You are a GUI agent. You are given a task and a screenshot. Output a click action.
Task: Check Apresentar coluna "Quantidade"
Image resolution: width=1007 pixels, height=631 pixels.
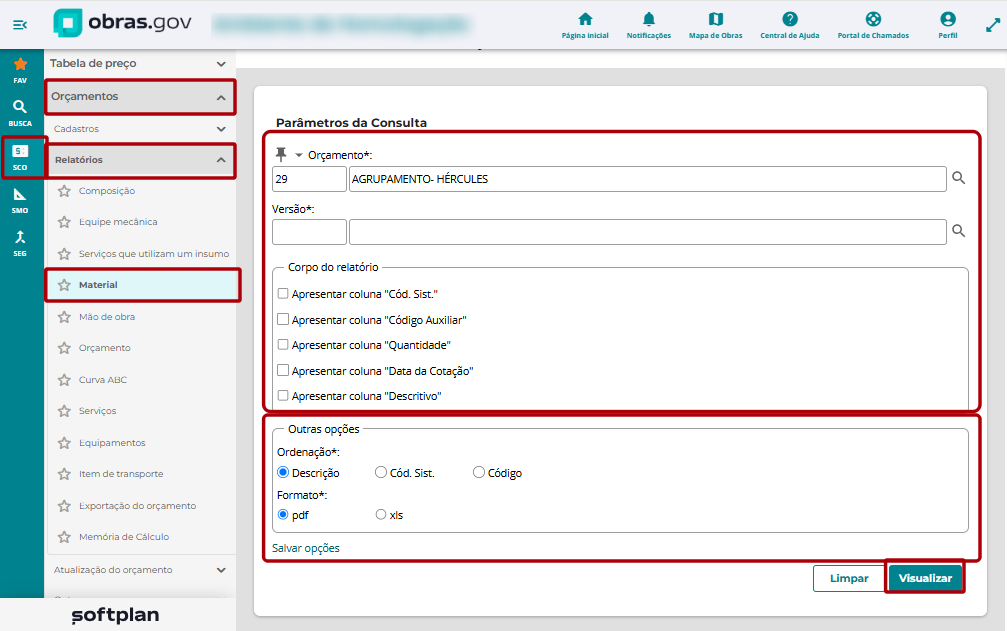tap(283, 345)
